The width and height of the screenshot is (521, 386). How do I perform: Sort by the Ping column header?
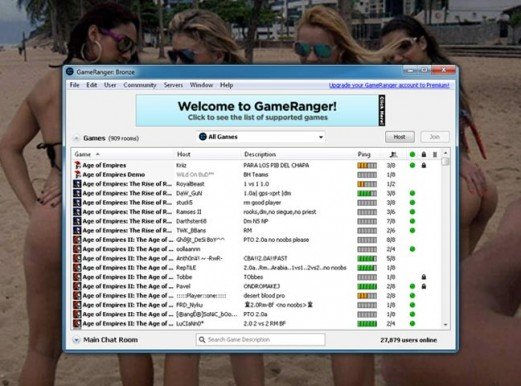pyautogui.click(x=364, y=154)
